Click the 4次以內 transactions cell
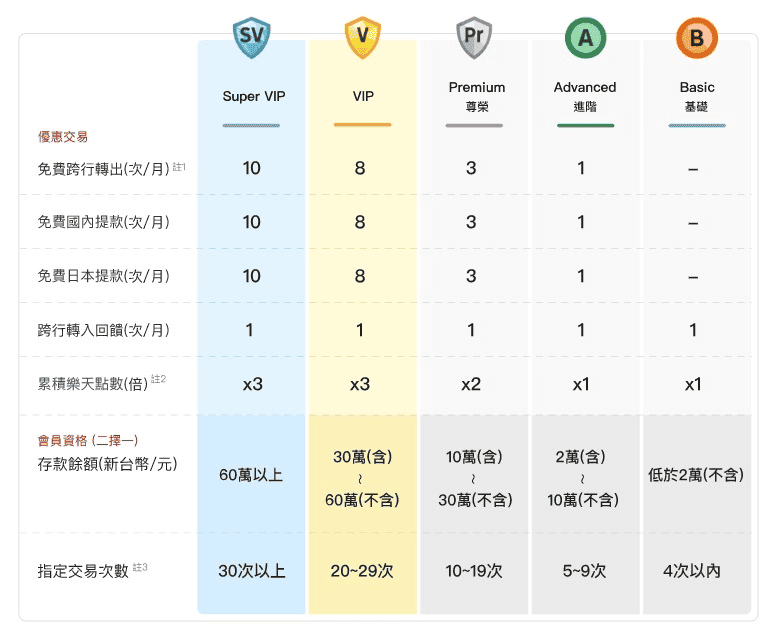771x632 pixels. (x=692, y=571)
